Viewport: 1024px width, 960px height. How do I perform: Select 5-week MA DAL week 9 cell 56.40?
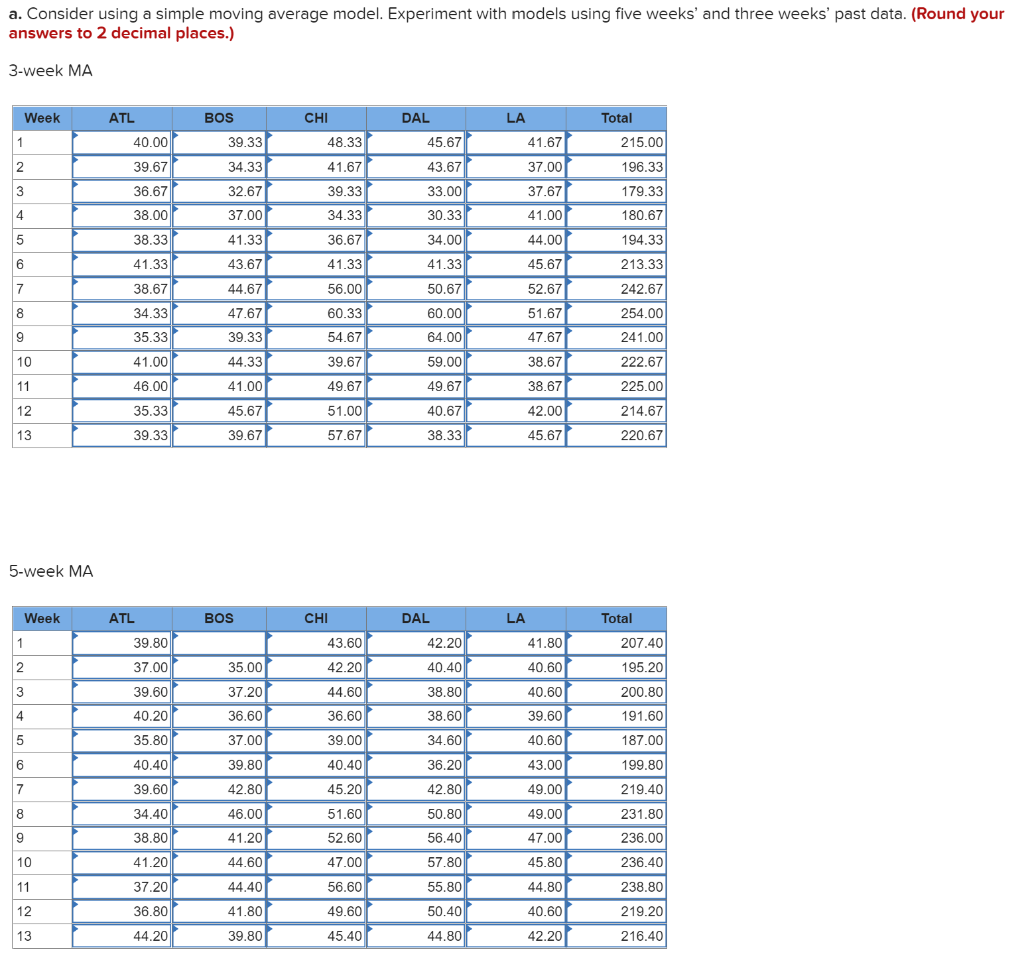417,838
